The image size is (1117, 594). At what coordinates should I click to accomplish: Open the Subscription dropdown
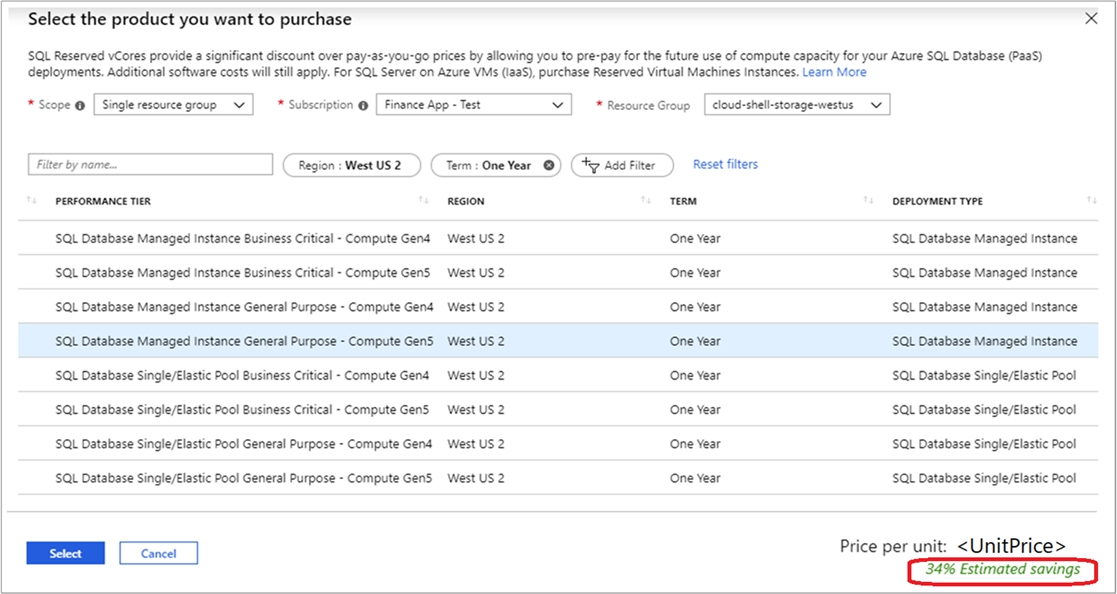(x=473, y=105)
